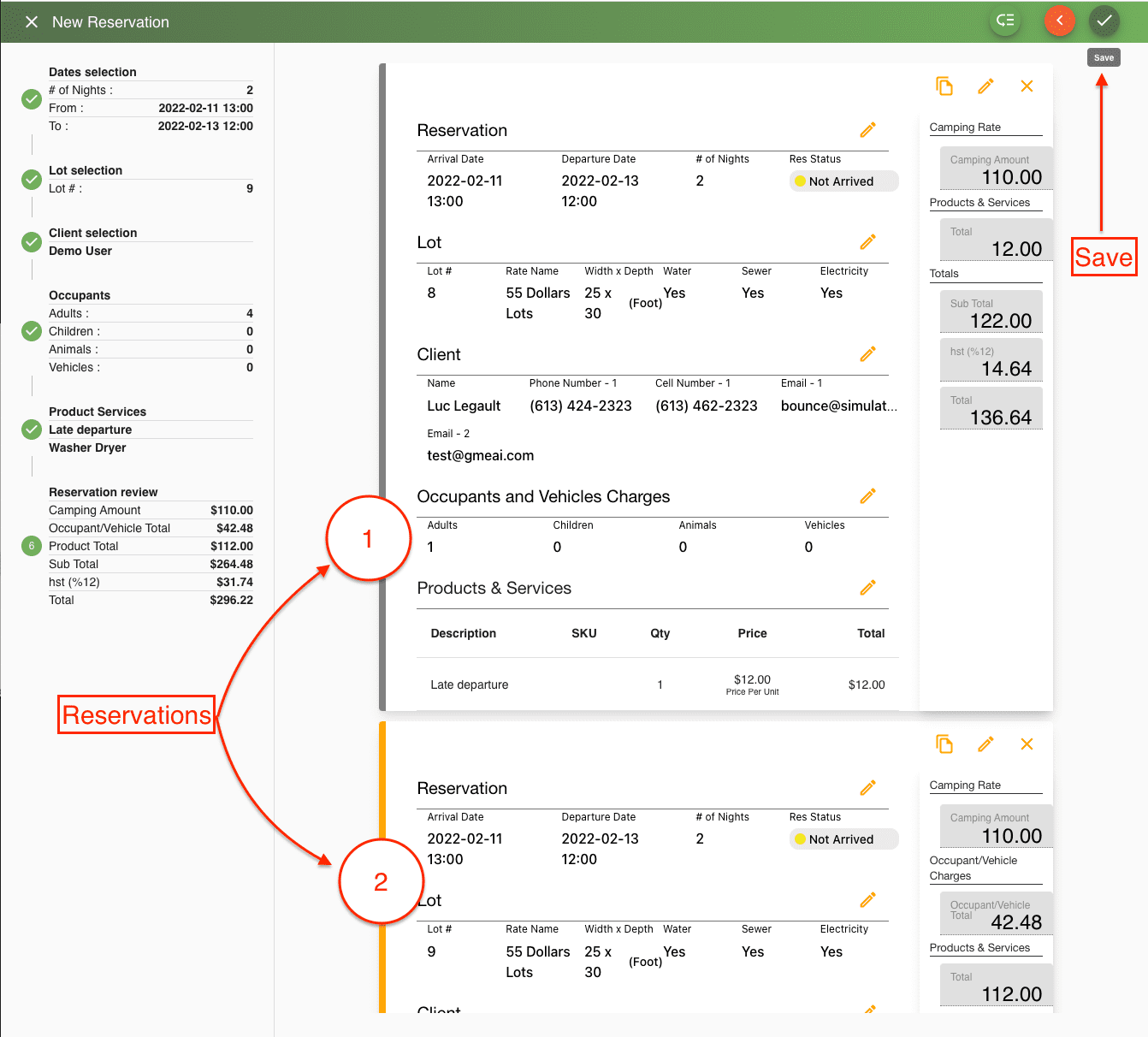Image resolution: width=1148 pixels, height=1037 pixels.
Task: Edit the Products & Services section
Action: tap(867, 588)
